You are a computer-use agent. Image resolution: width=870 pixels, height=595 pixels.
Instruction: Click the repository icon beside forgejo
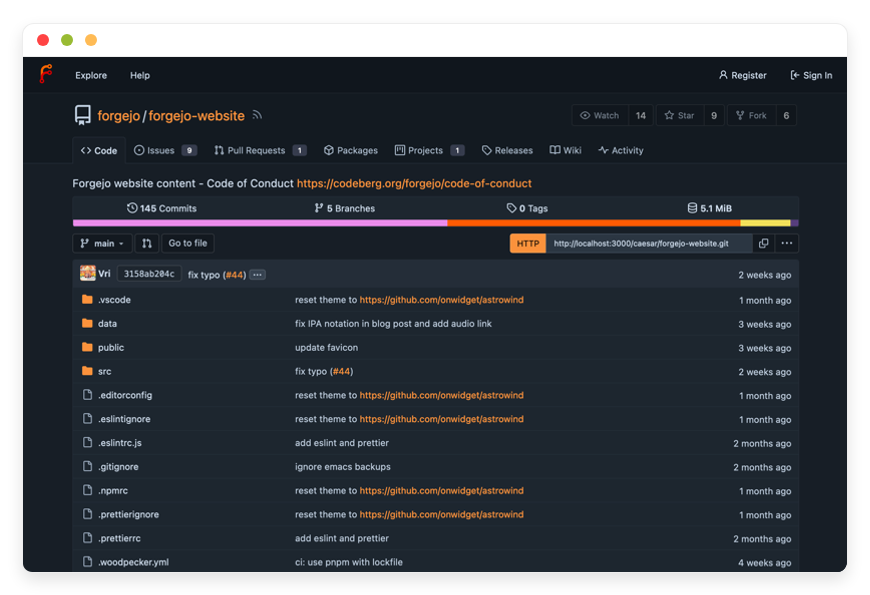(x=83, y=115)
